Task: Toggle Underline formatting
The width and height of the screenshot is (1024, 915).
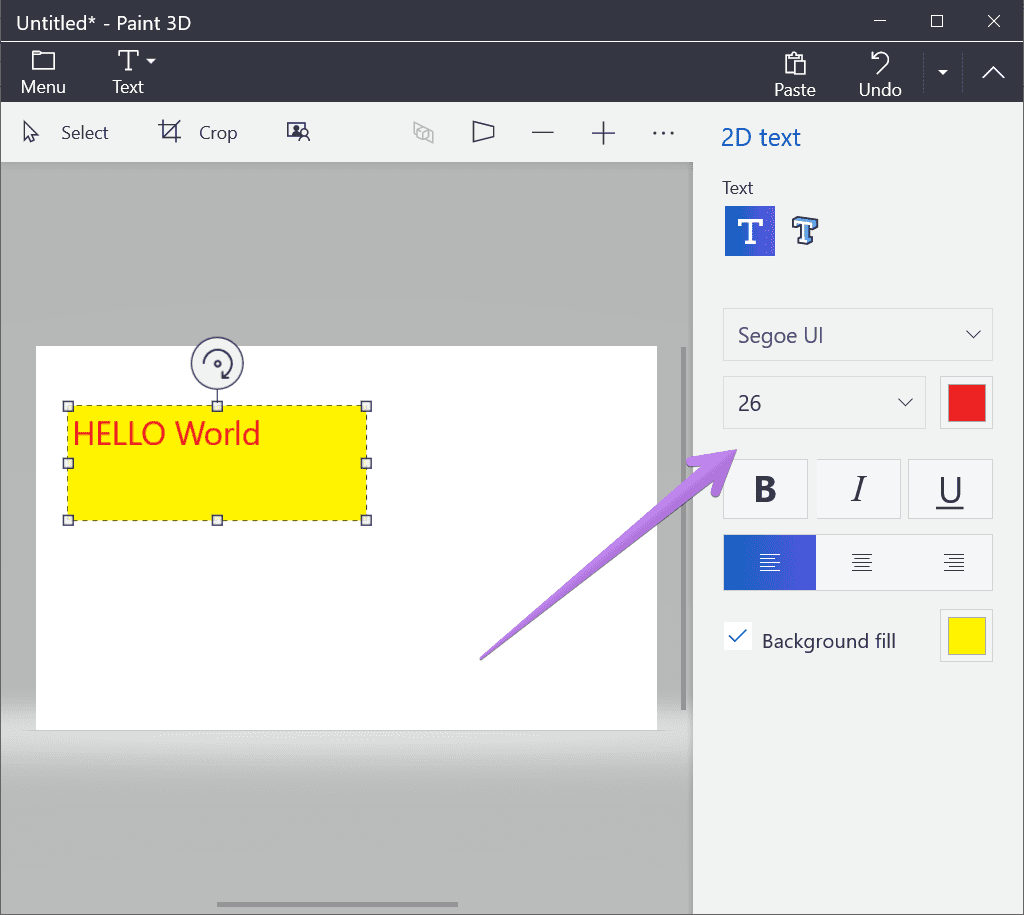Action: 950,489
